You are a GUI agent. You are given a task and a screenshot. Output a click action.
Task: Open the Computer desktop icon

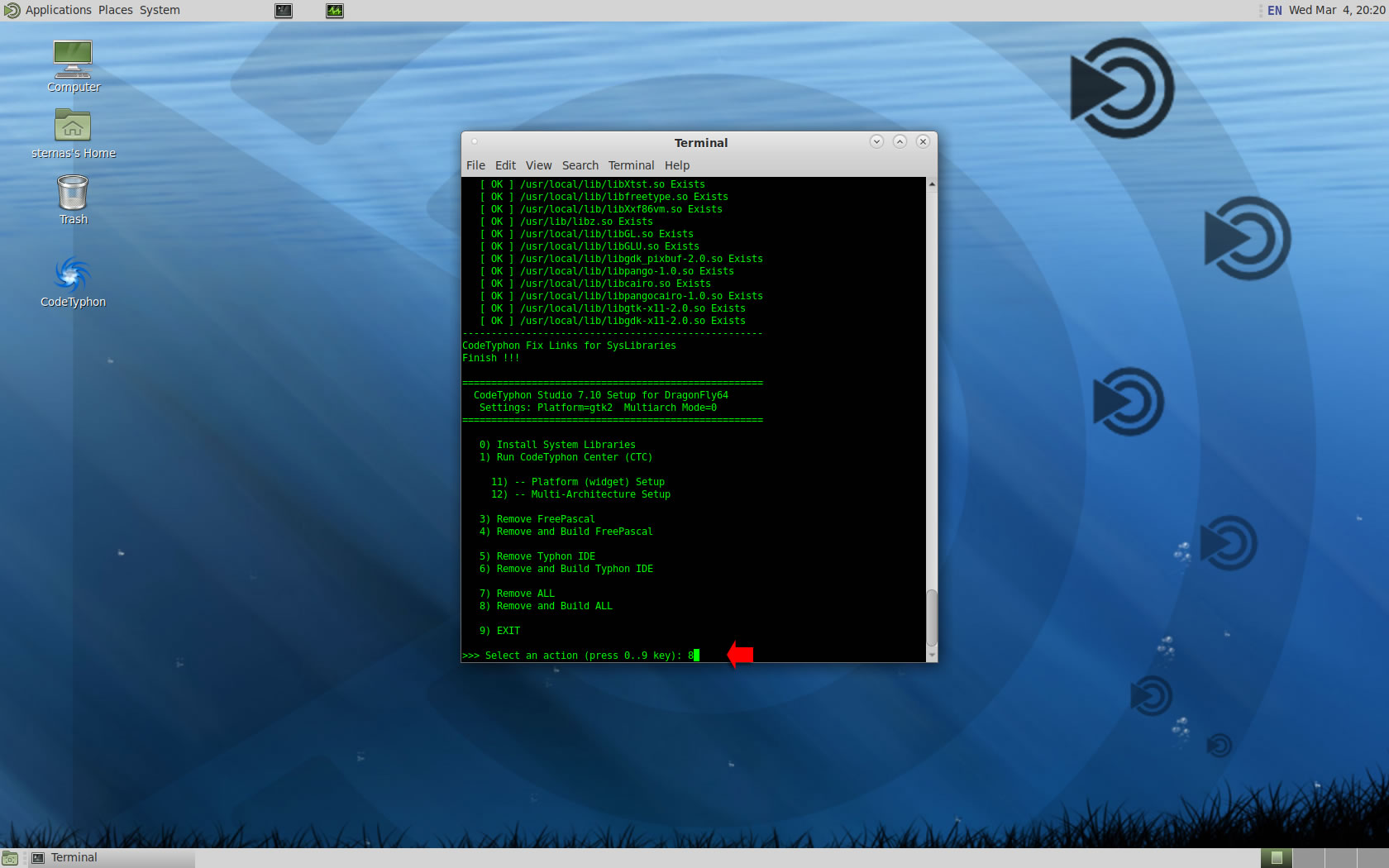(73, 66)
